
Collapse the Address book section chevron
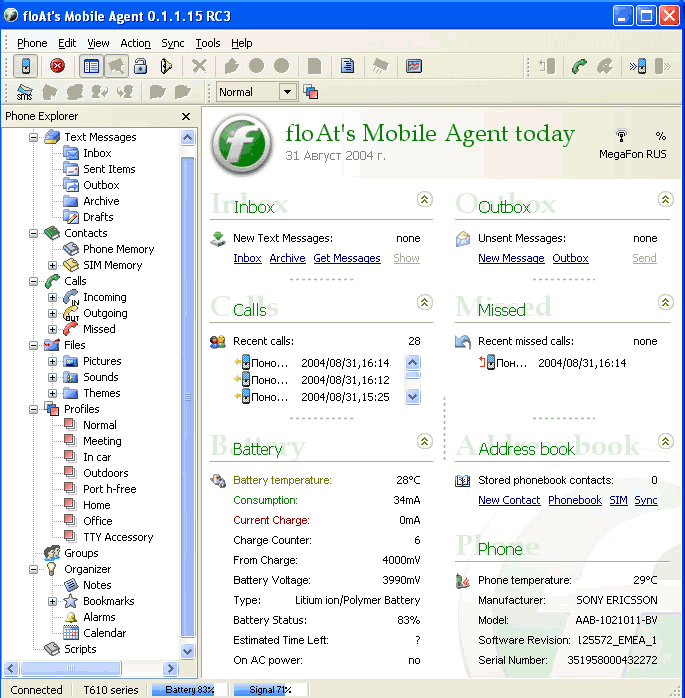pos(665,441)
